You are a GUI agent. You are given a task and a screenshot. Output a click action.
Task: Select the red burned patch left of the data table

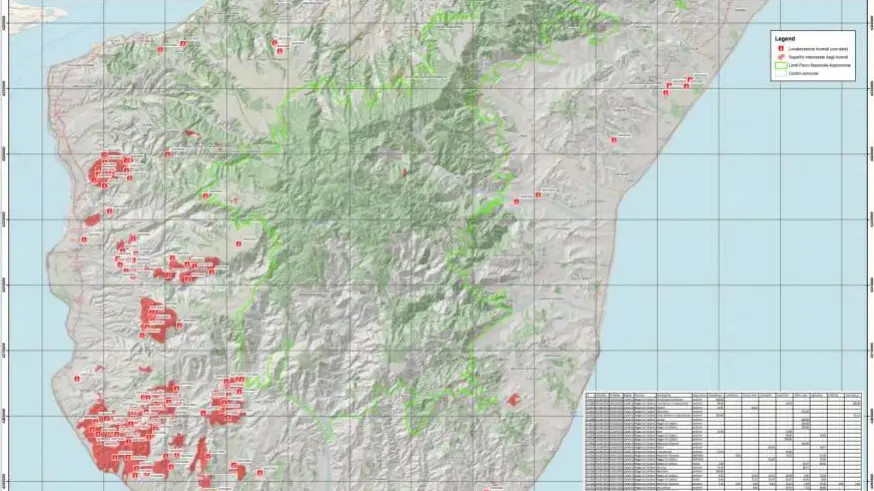coord(514,400)
